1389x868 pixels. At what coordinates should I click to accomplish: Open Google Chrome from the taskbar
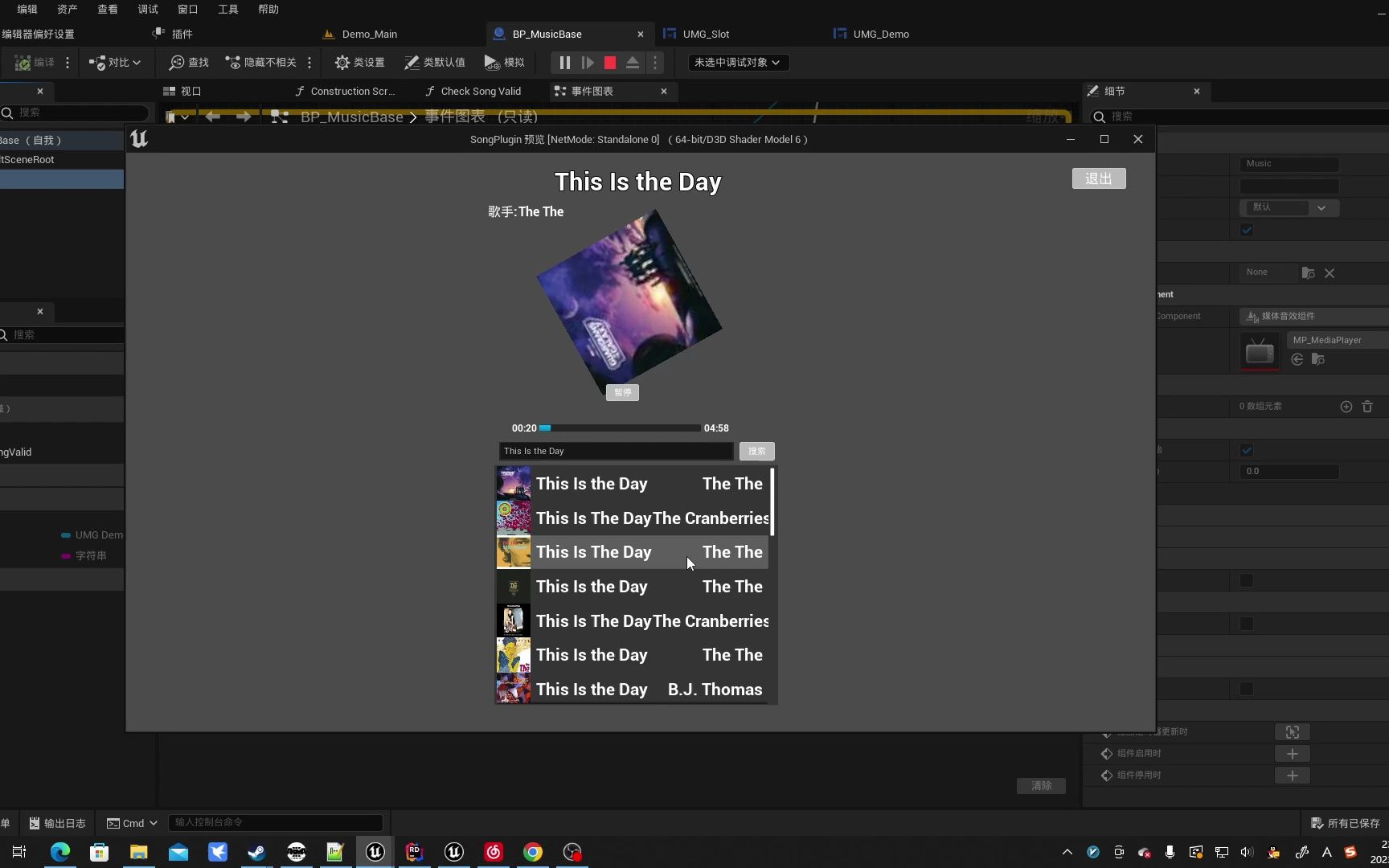point(533,852)
